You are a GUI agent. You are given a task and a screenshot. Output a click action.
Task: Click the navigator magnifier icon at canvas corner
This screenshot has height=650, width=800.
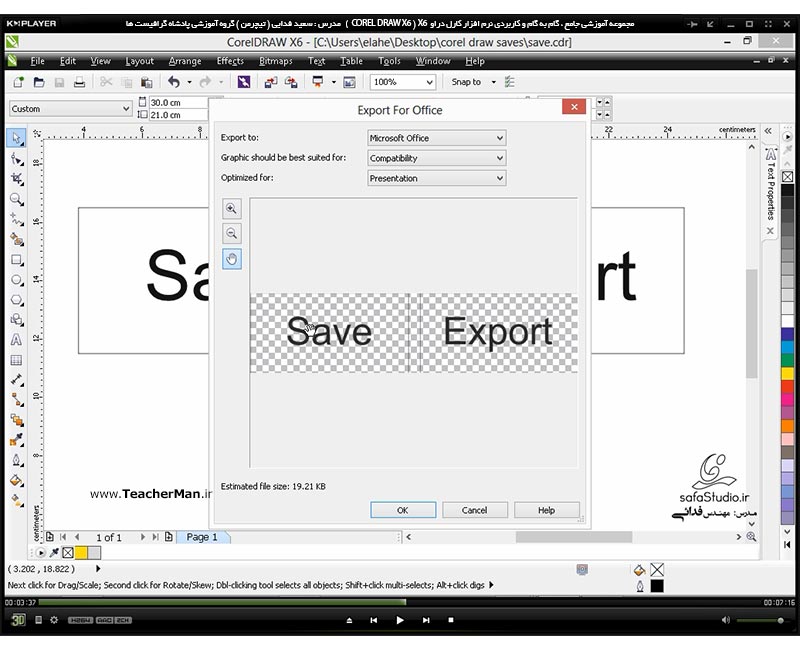(751, 537)
